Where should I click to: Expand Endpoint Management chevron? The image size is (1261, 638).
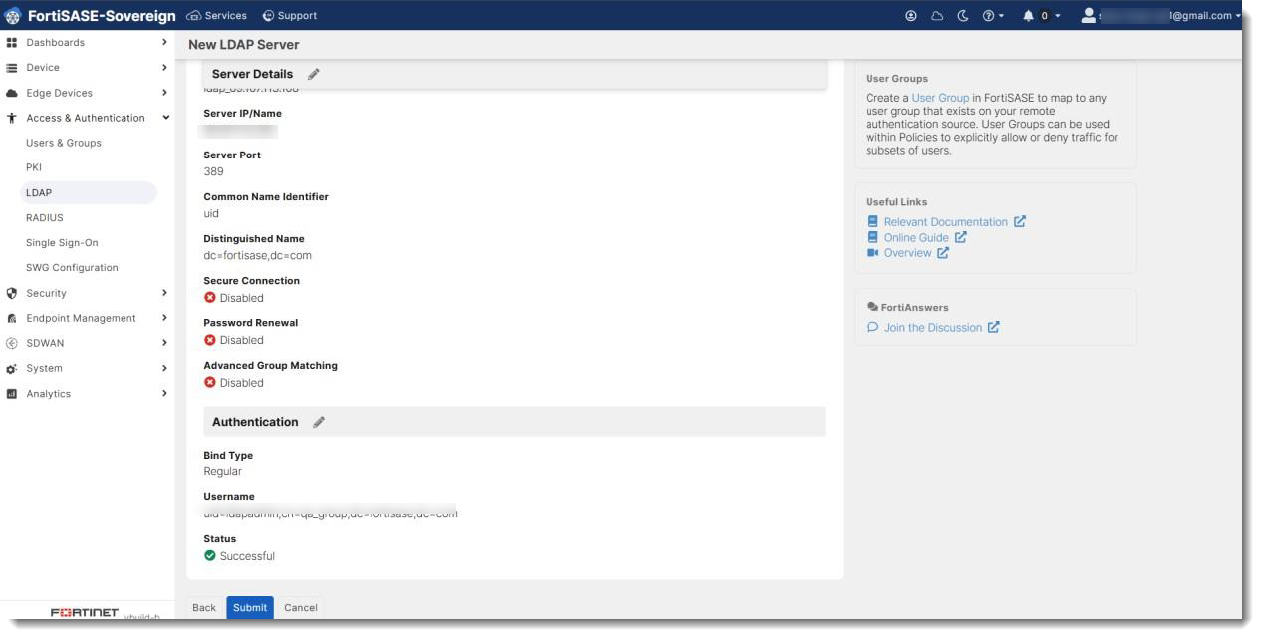pyautogui.click(x=164, y=317)
